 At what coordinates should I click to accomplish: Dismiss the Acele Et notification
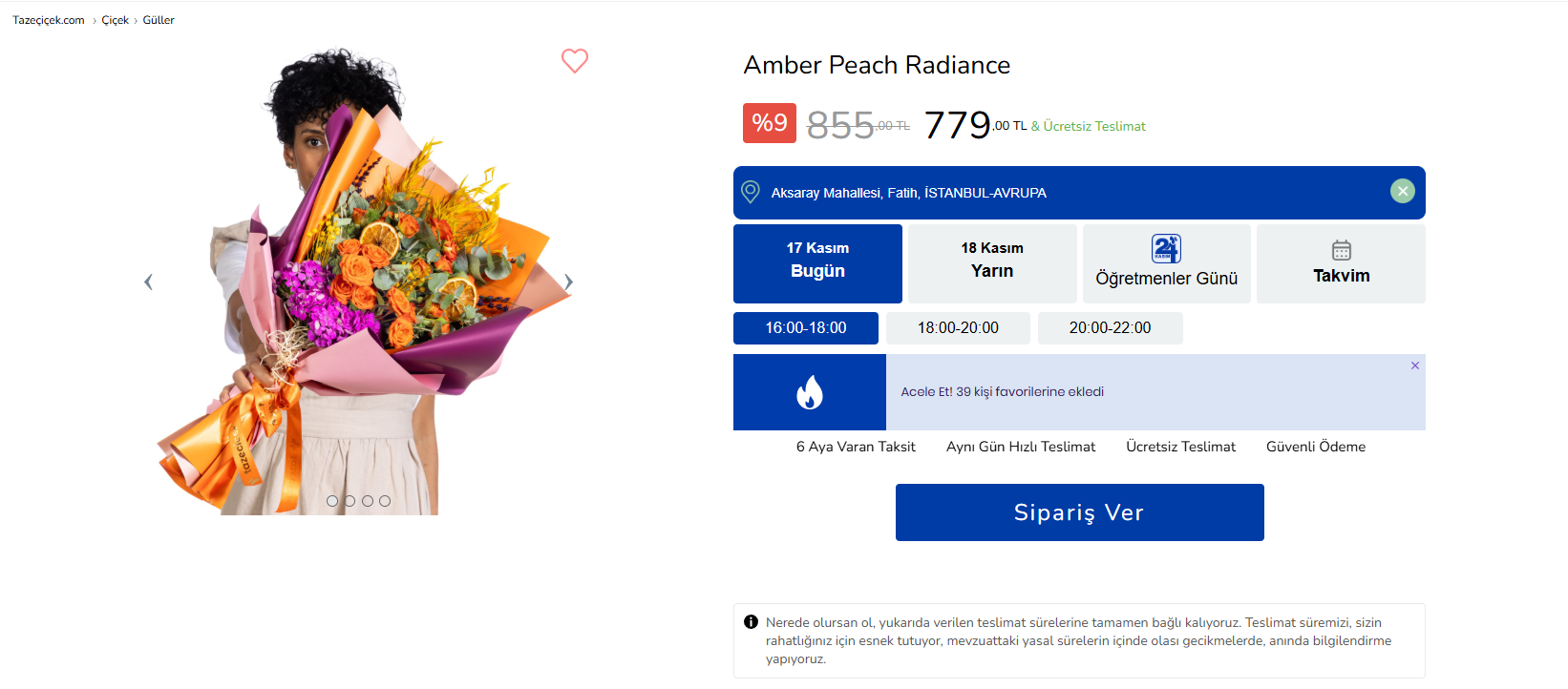coord(1414,365)
